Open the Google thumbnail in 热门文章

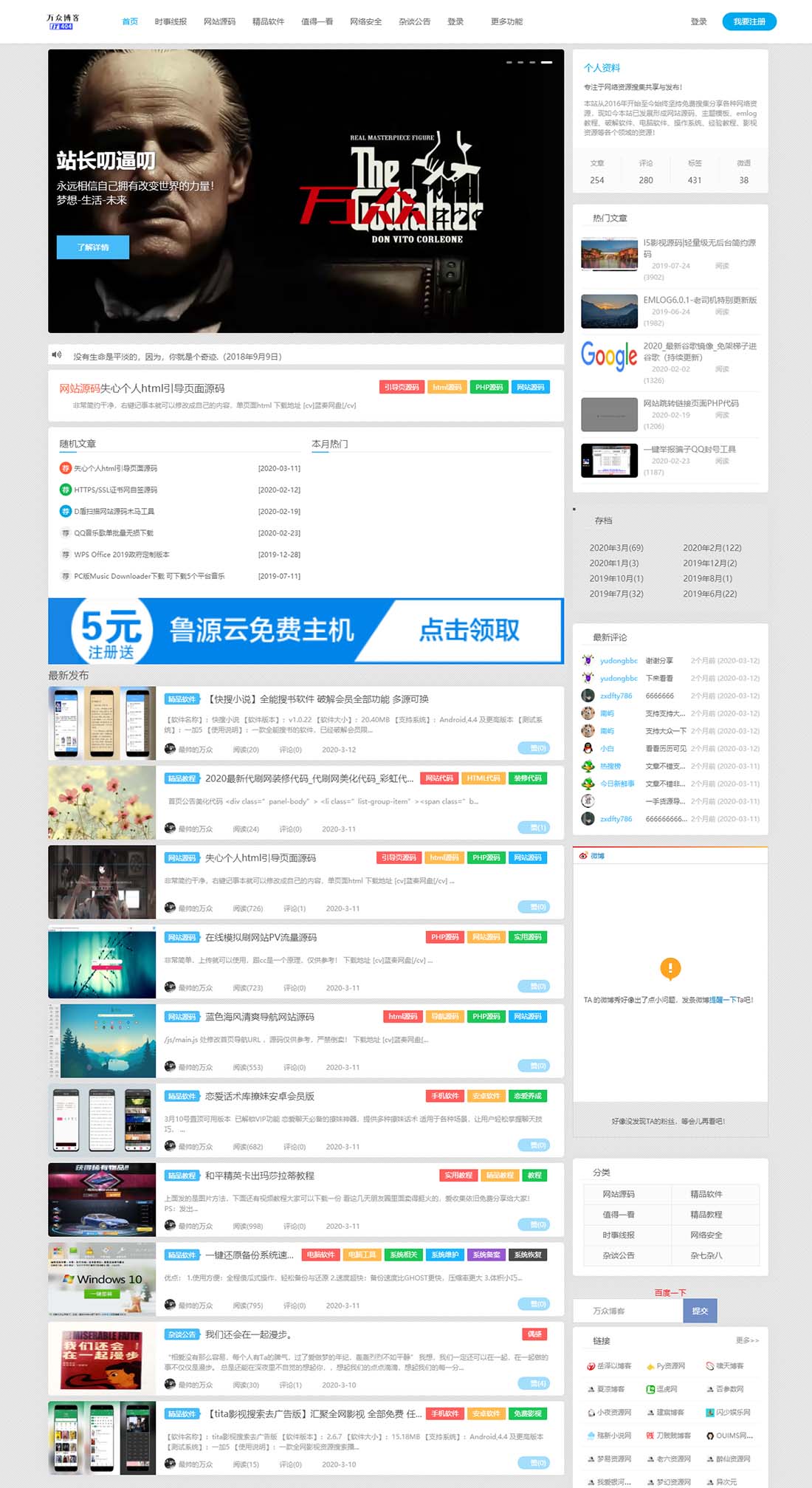coord(609,356)
